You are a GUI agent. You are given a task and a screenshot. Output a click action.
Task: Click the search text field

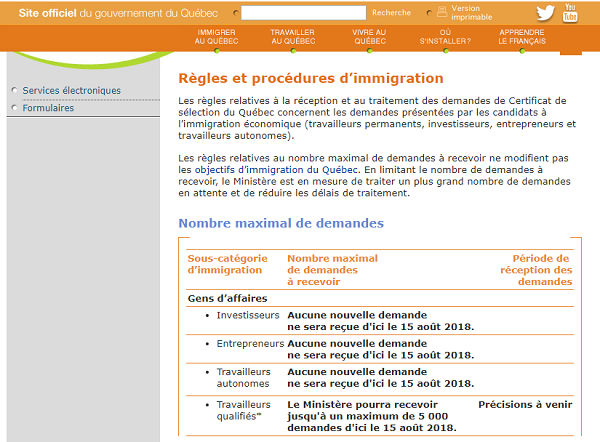pyautogui.click(x=303, y=13)
